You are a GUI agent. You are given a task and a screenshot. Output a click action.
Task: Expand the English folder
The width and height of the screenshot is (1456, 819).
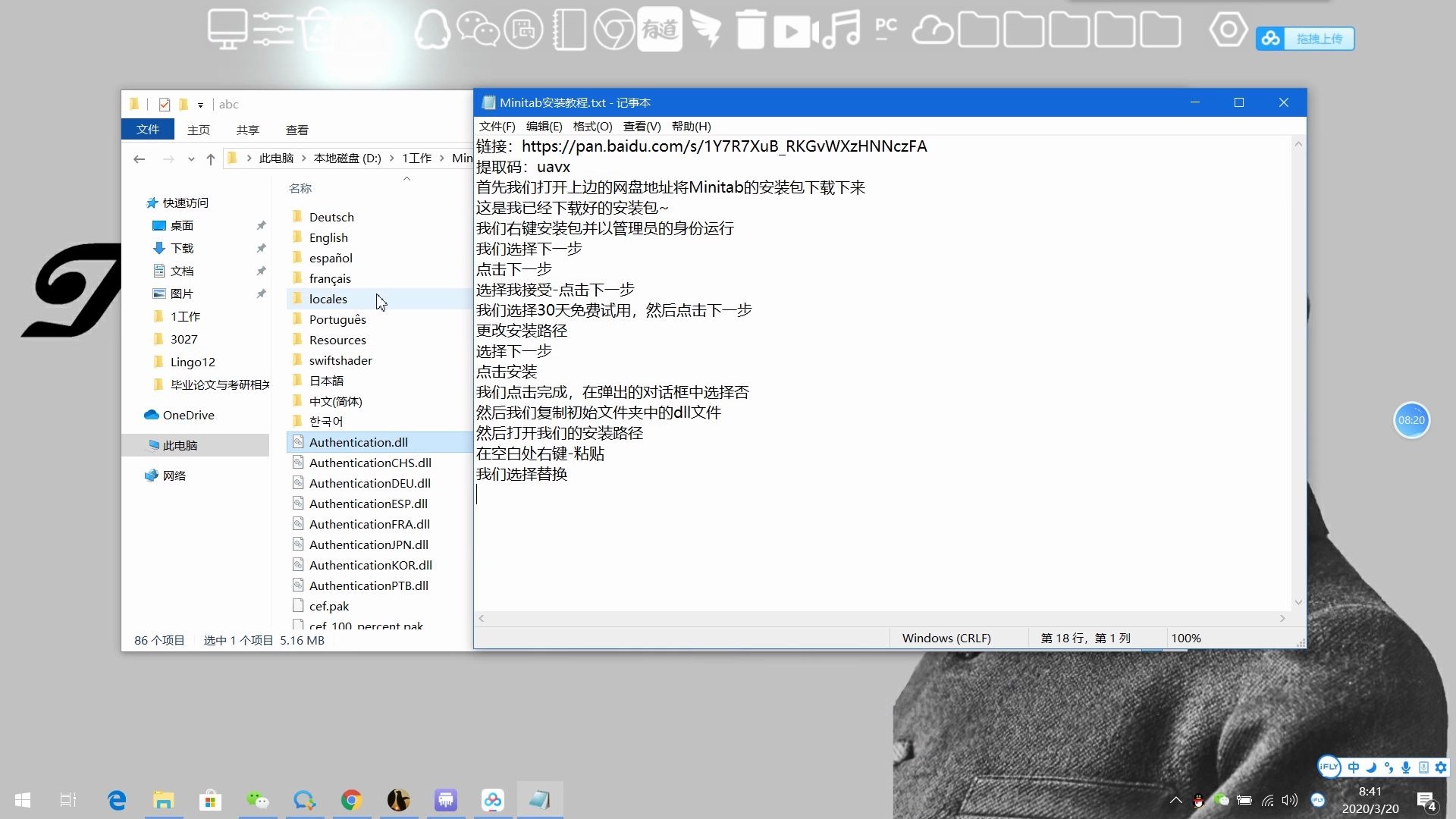click(328, 237)
